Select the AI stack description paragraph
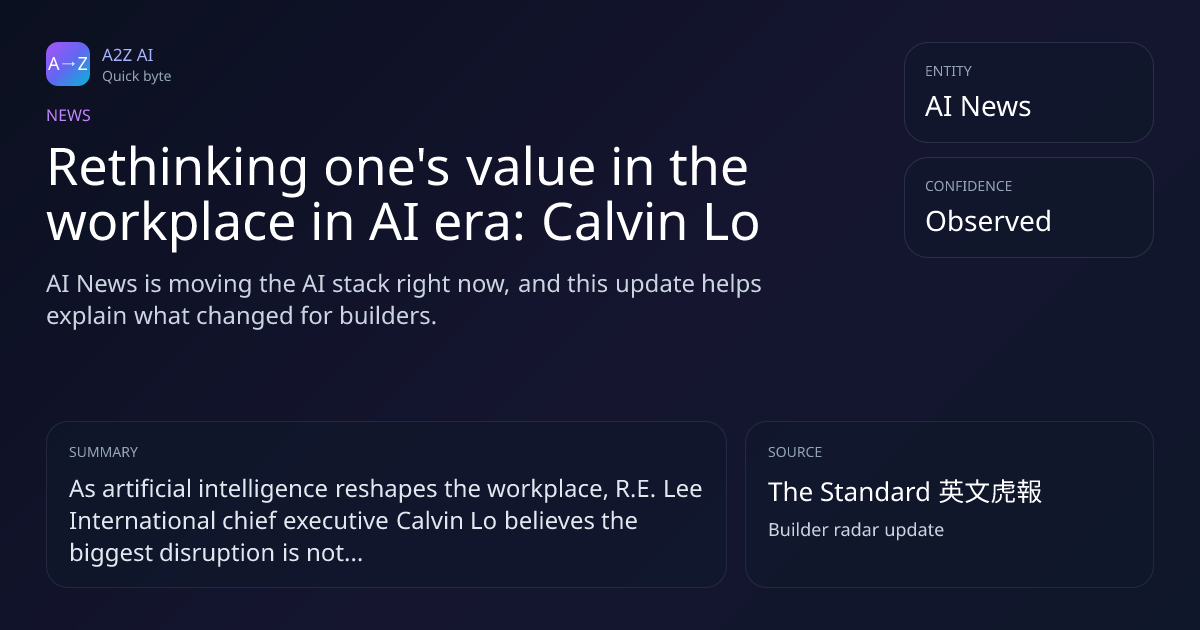 404,300
